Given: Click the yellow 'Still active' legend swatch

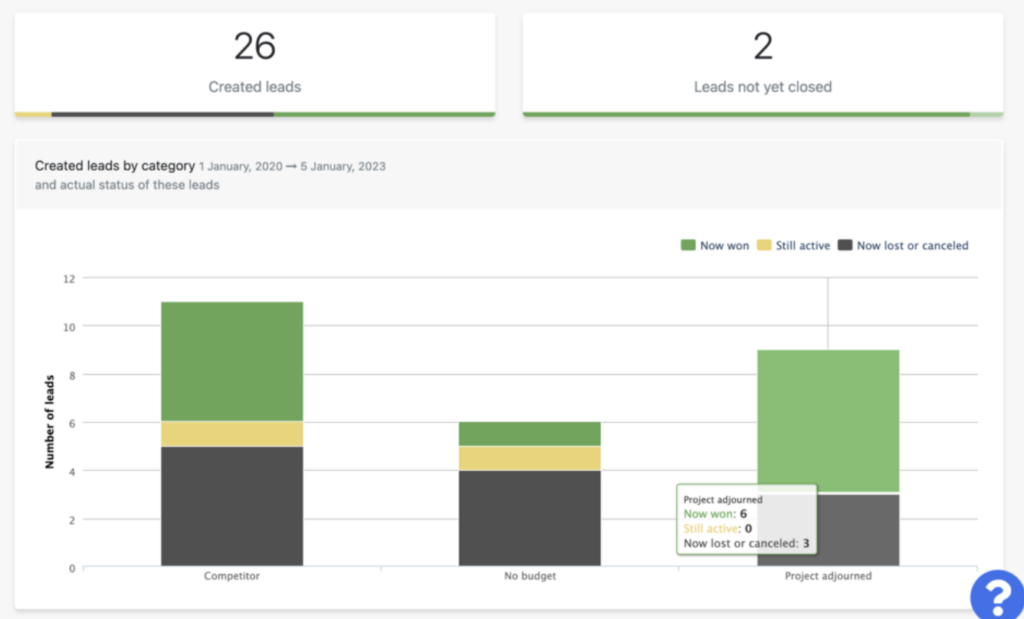Looking at the screenshot, I should [x=763, y=246].
